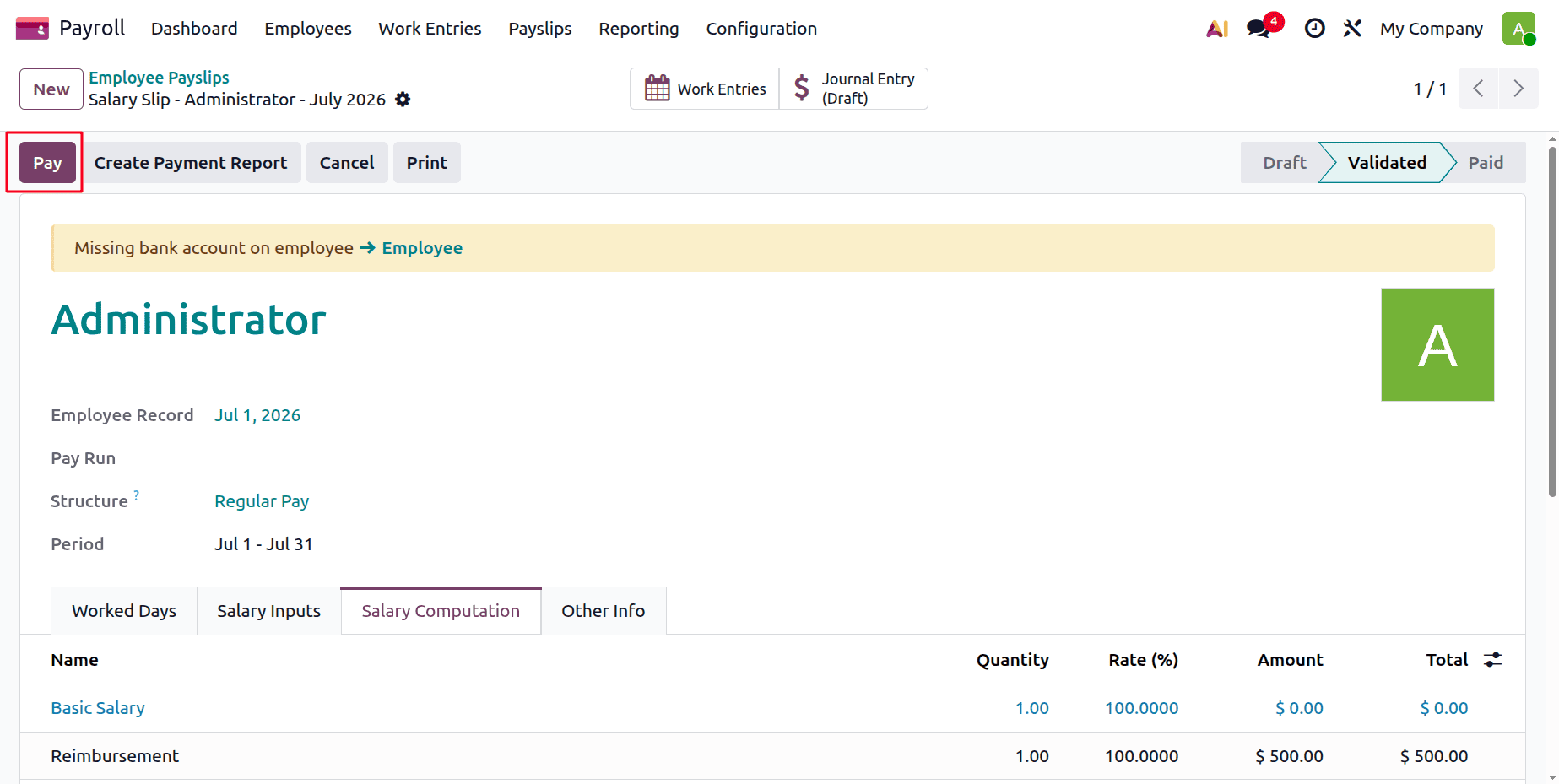Go back to Employee Payslips breadcrumb

point(159,78)
